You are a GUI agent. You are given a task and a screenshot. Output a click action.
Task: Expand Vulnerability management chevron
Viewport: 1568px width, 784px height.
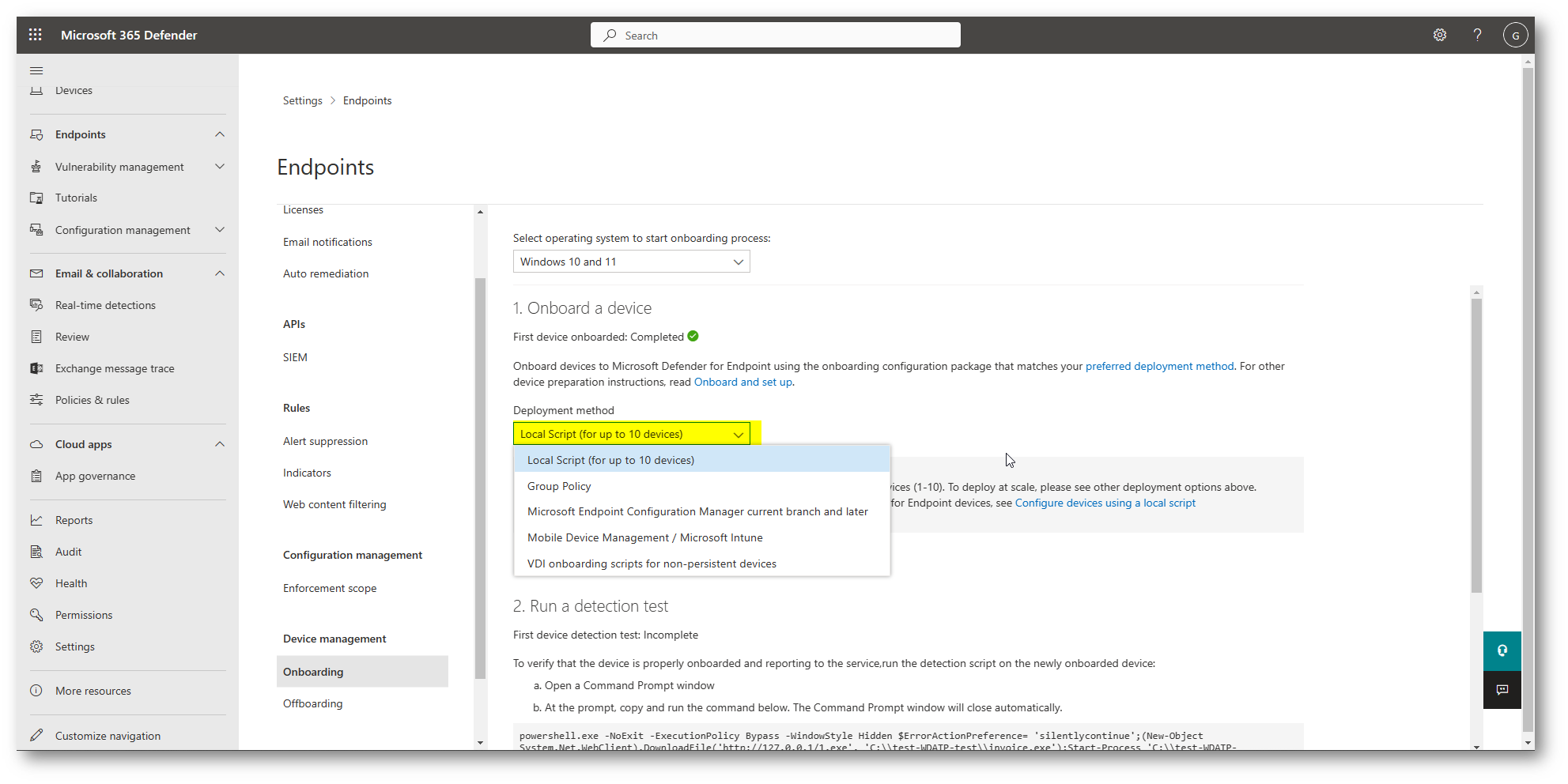[220, 167]
